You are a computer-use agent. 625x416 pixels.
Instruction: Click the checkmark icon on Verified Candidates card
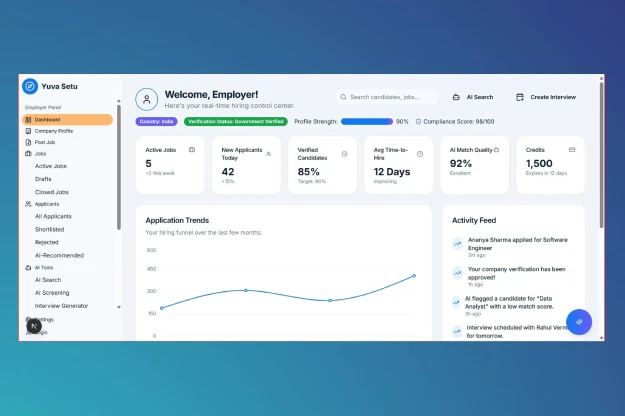(344, 154)
